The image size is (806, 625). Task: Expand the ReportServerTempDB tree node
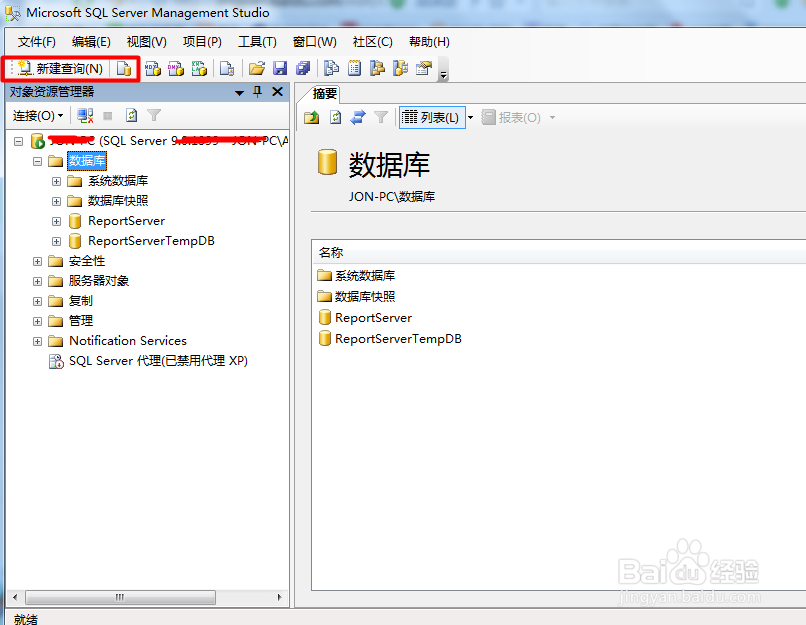click(57, 242)
